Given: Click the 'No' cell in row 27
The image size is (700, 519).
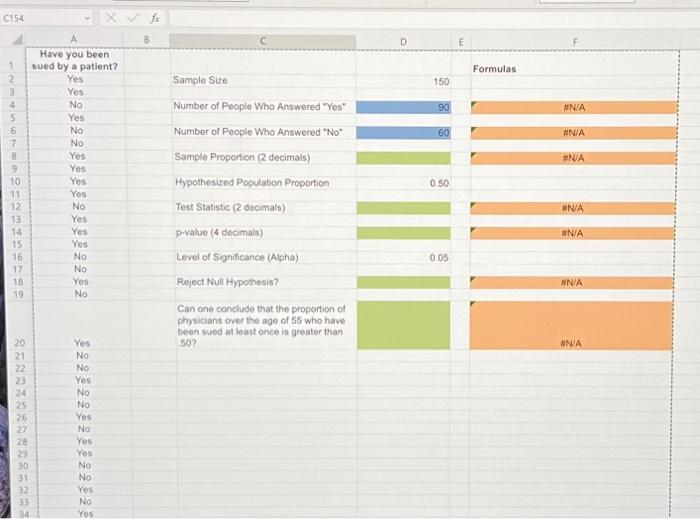Looking at the screenshot, I should click(x=83, y=429).
